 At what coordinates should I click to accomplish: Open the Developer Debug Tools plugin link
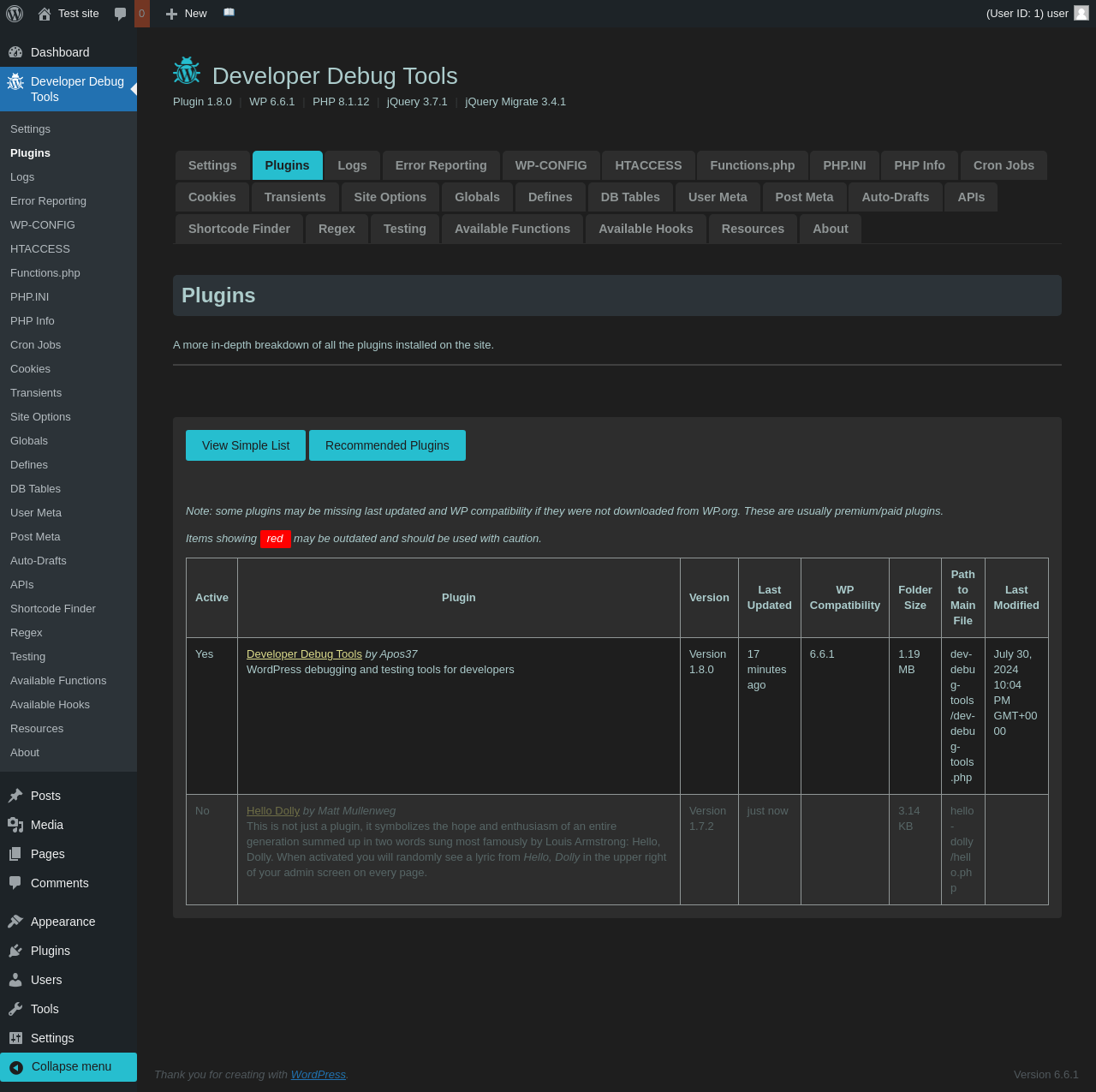tap(304, 654)
